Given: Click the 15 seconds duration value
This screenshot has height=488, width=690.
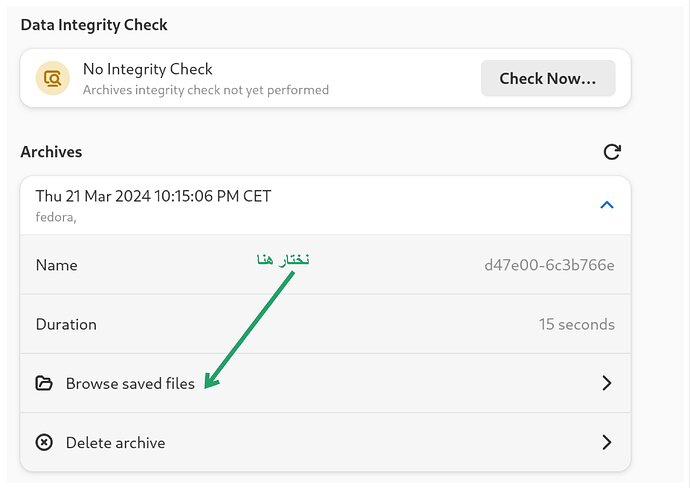Looking at the screenshot, I should pyautogui.click(x=576, y=324).
